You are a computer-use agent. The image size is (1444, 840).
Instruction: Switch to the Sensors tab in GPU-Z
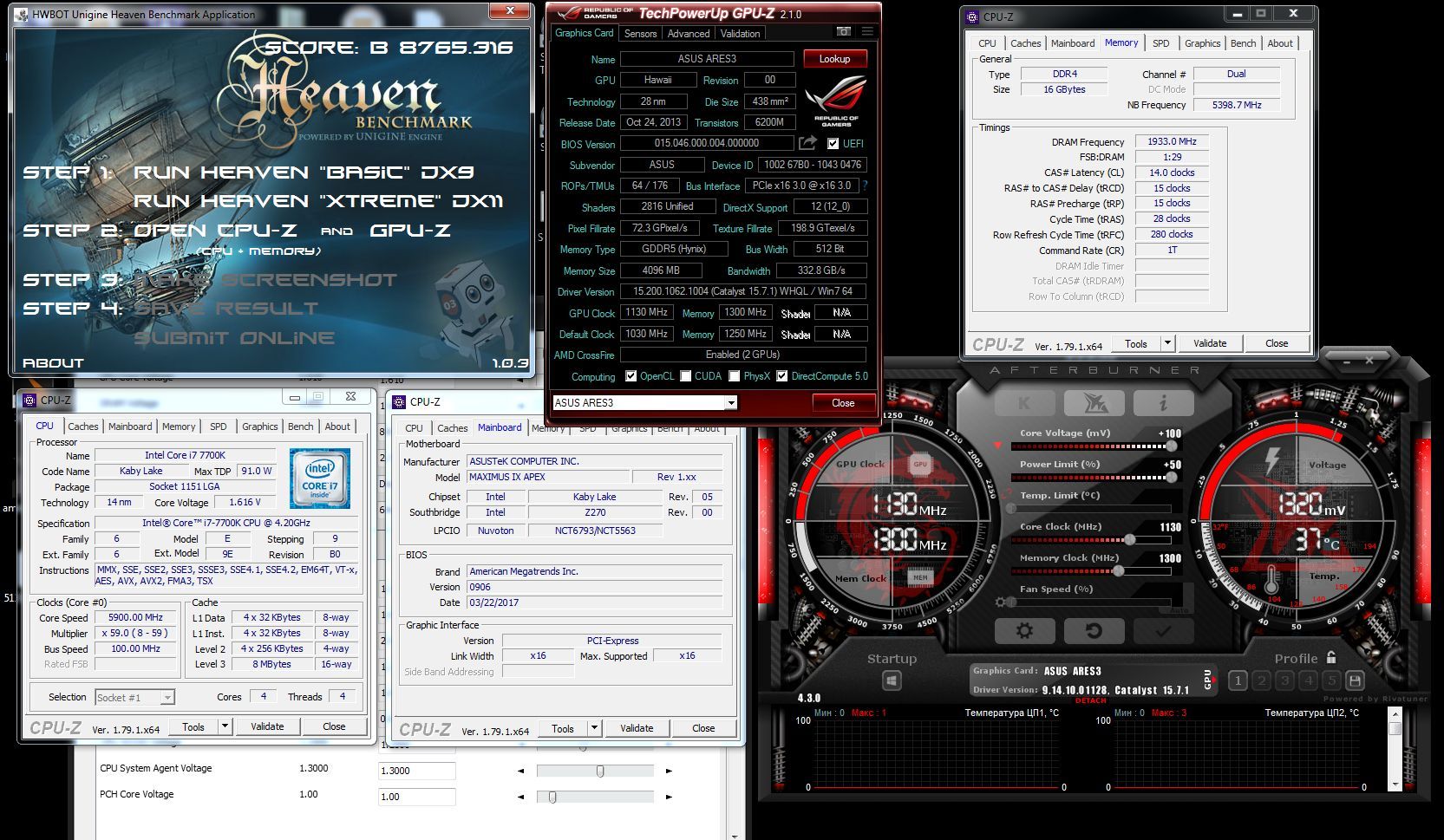click(x=640, y=34)
